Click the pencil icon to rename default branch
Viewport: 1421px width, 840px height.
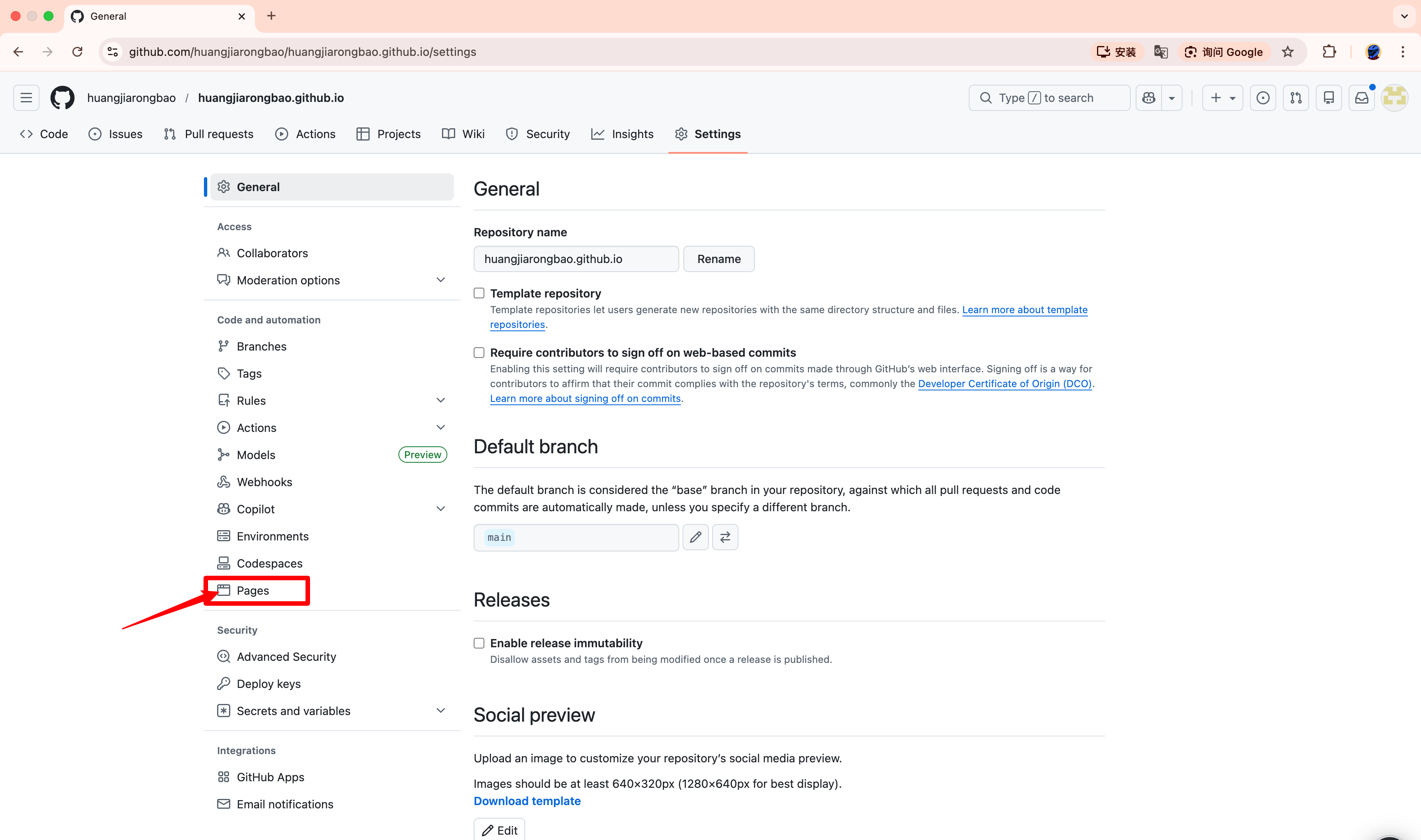pos(695,537)
